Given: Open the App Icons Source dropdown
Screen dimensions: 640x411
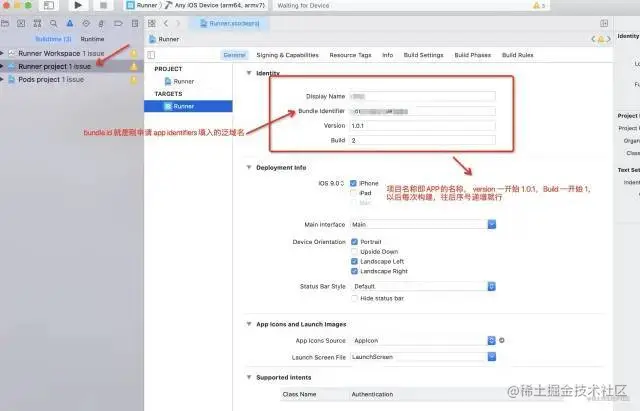Looking at the screenshot, I should [492, 340].
